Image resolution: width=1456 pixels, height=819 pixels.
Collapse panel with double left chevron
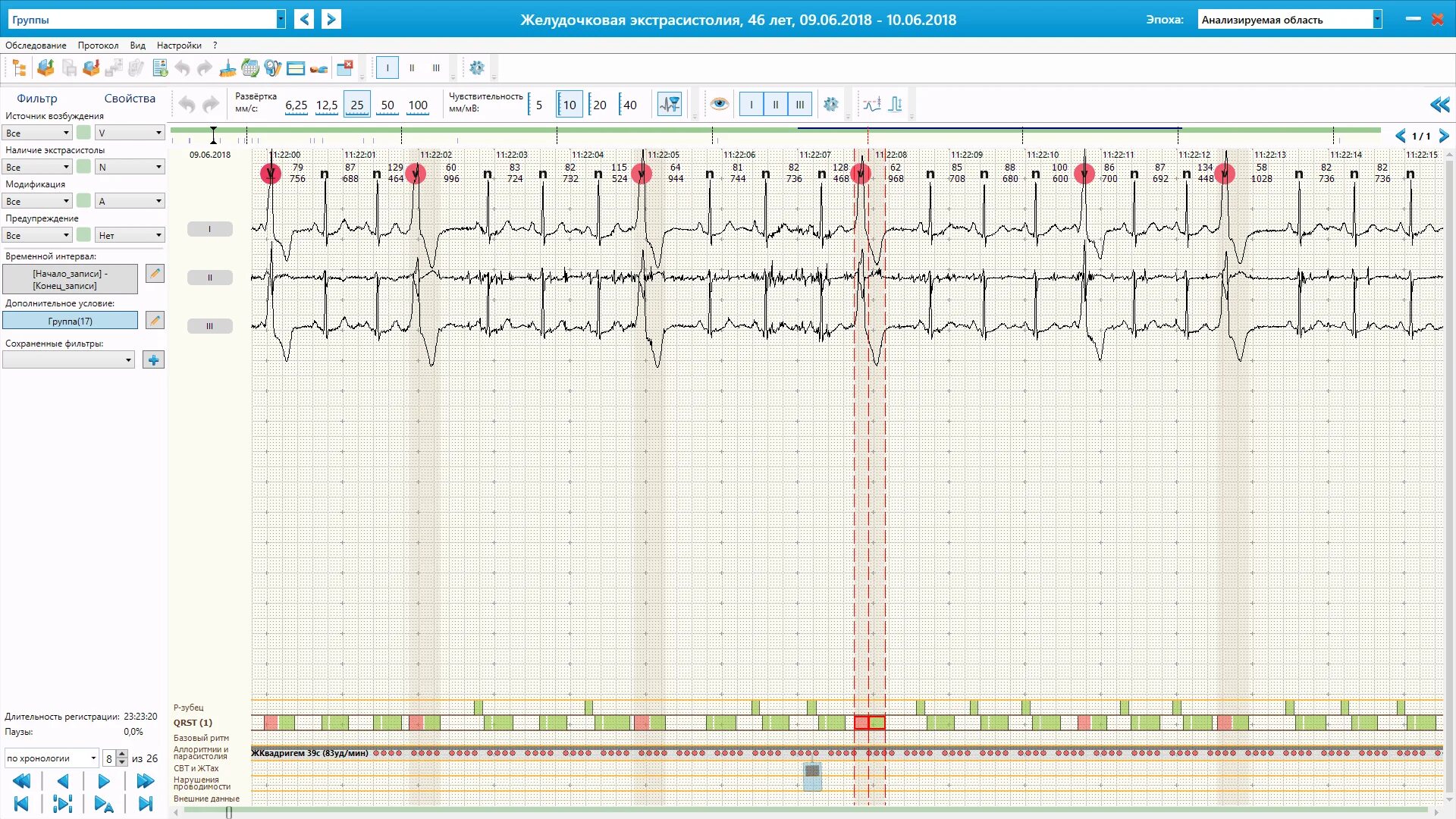(x=1439, y=105)
